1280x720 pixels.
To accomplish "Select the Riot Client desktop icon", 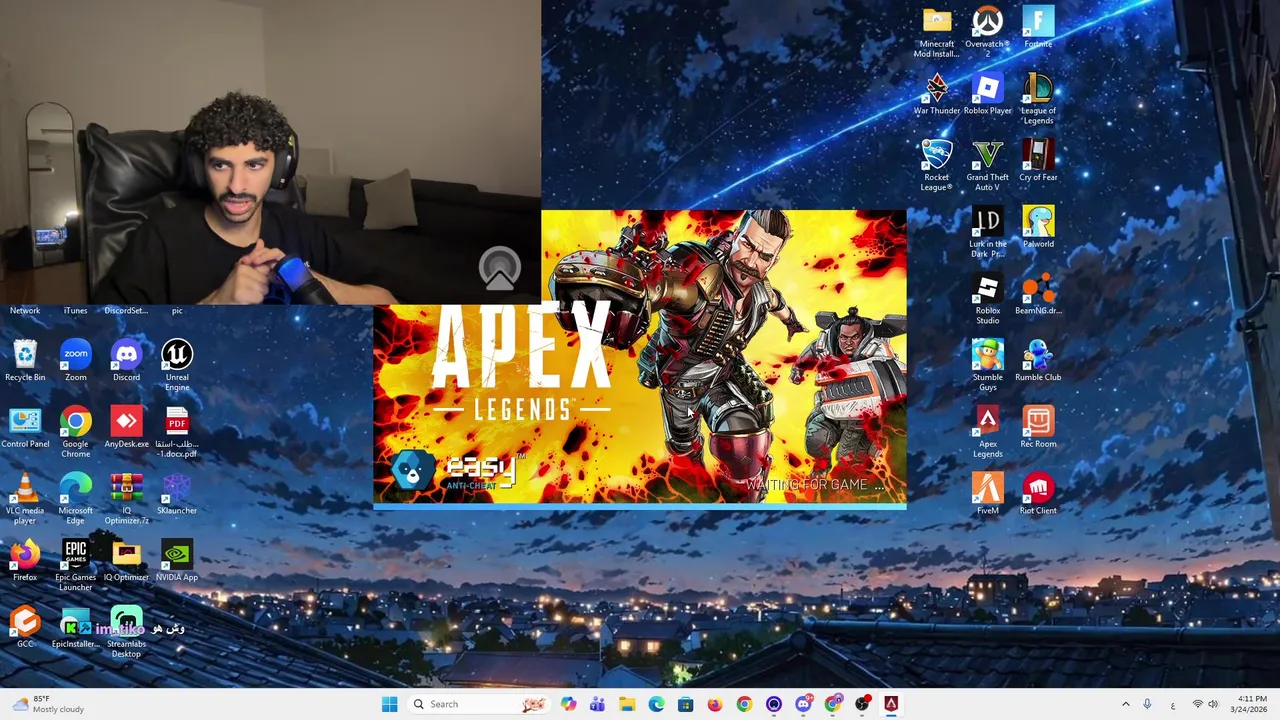I will pyautogui.click(x=1038, y=494).
